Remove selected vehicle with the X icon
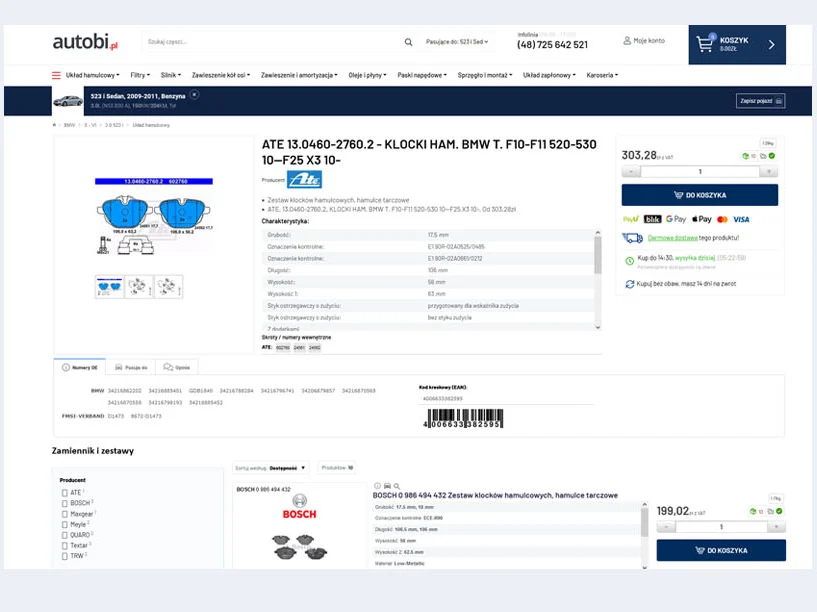 pos(194,95)
